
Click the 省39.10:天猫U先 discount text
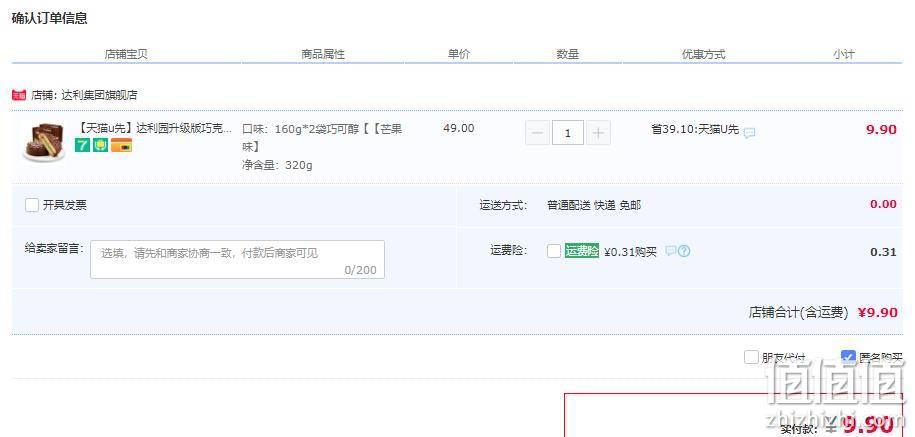click(x=695, y=130)
